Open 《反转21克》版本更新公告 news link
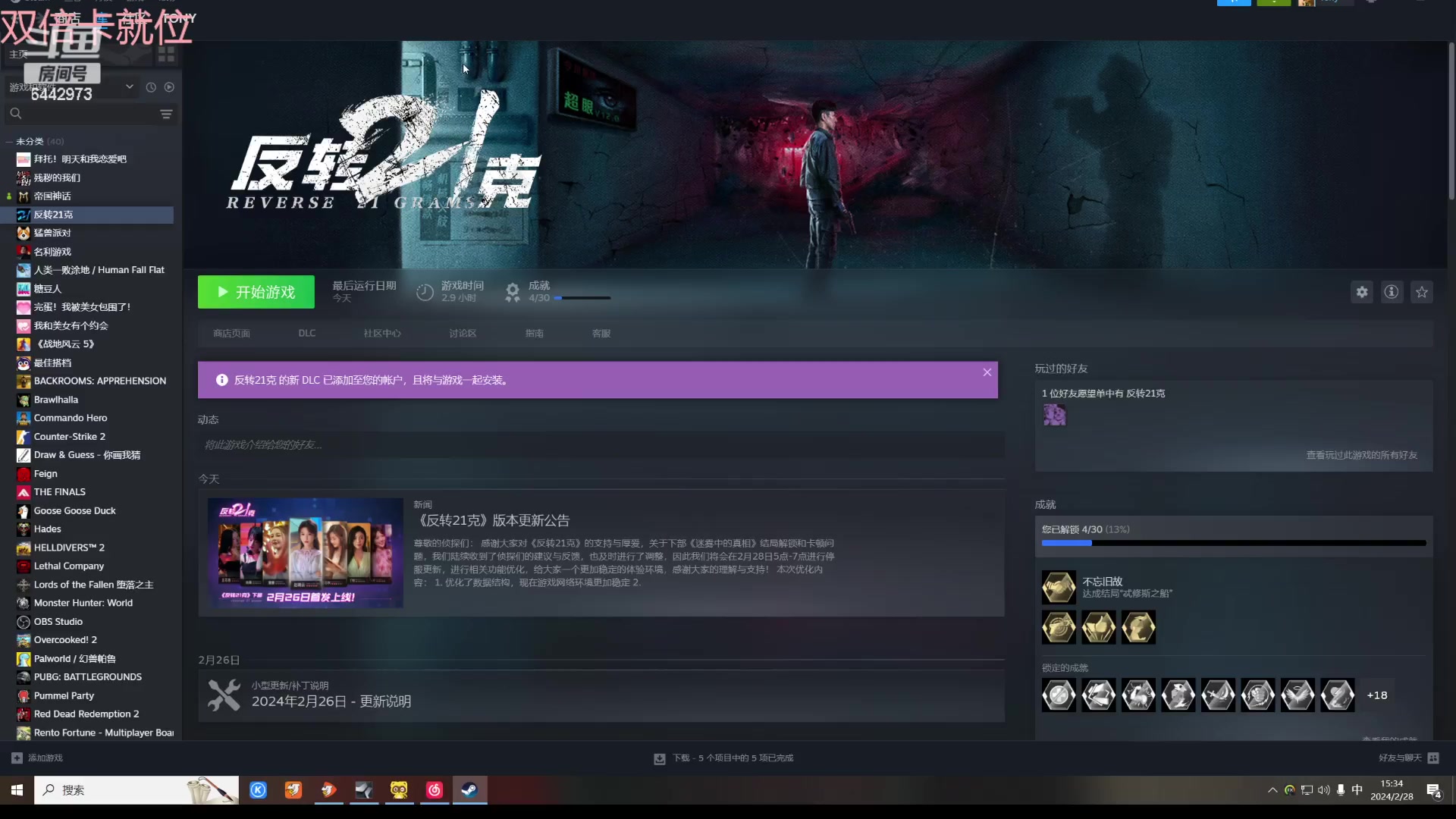The width and height of the screenshot is (1456, 819). 491,521
